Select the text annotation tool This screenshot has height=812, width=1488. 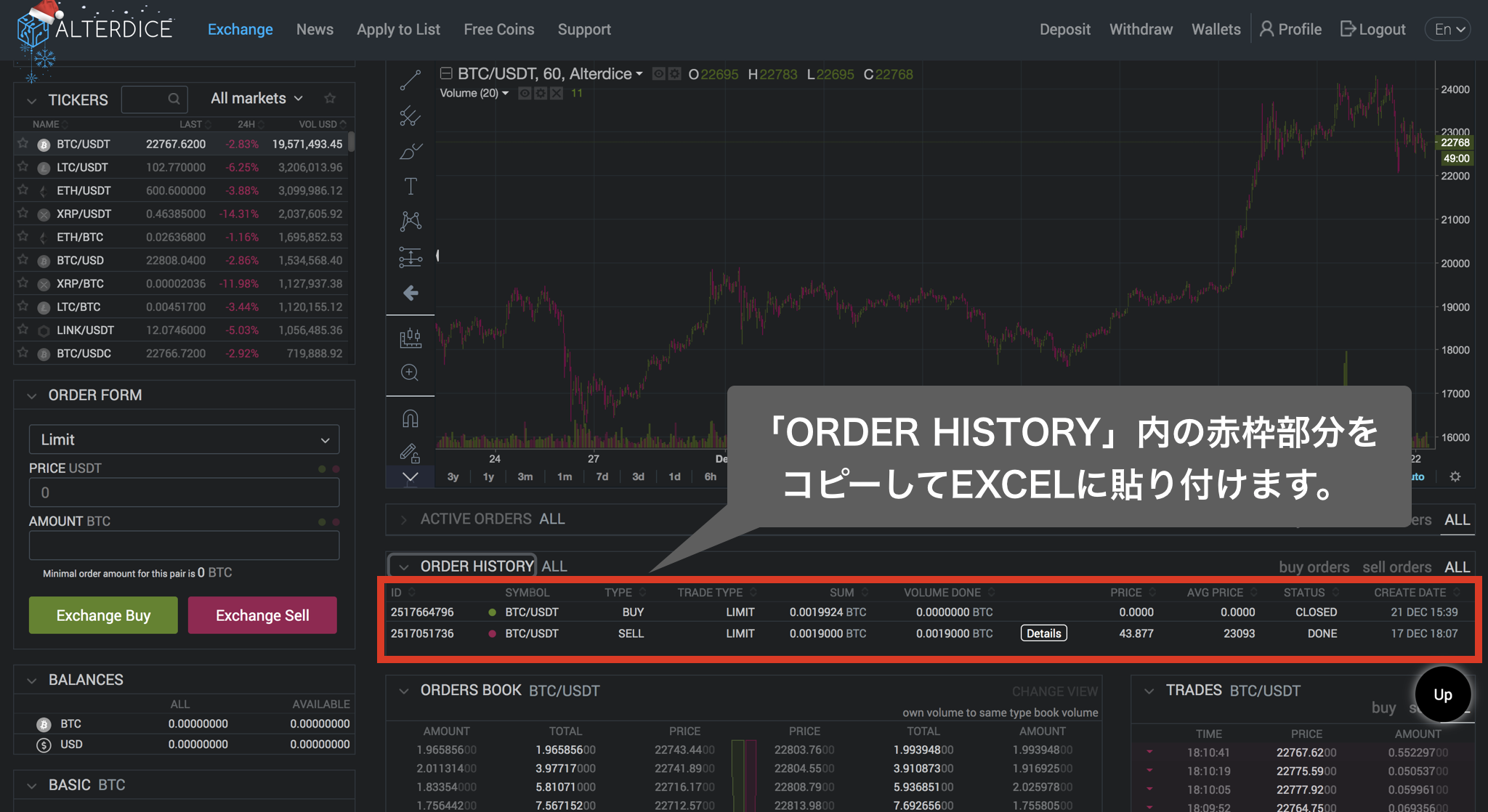coord(411,186)
